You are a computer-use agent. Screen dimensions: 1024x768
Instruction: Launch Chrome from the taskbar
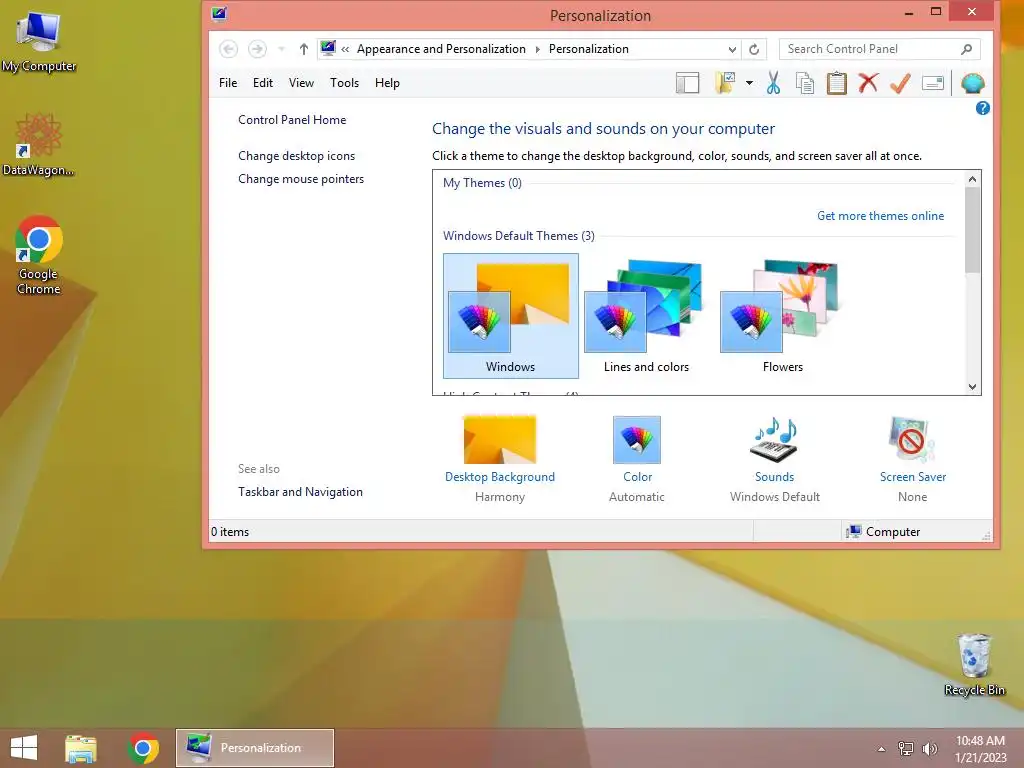(143, 748)
